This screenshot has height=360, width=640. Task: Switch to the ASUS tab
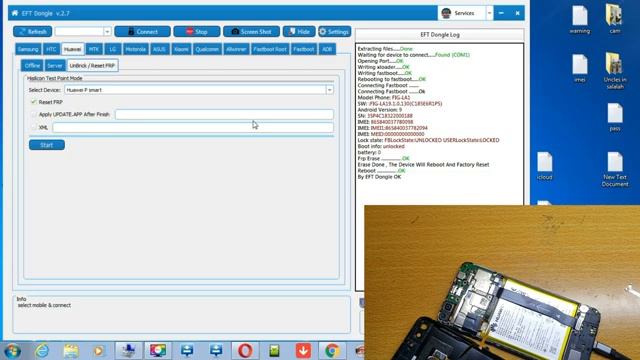(x=159, y=49)
